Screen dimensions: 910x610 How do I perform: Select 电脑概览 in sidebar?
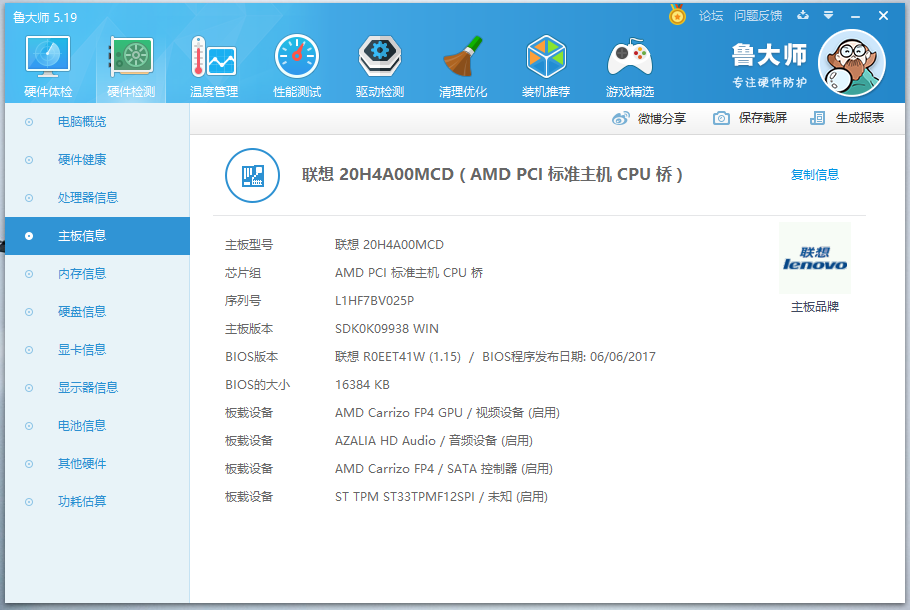[98, 122]
